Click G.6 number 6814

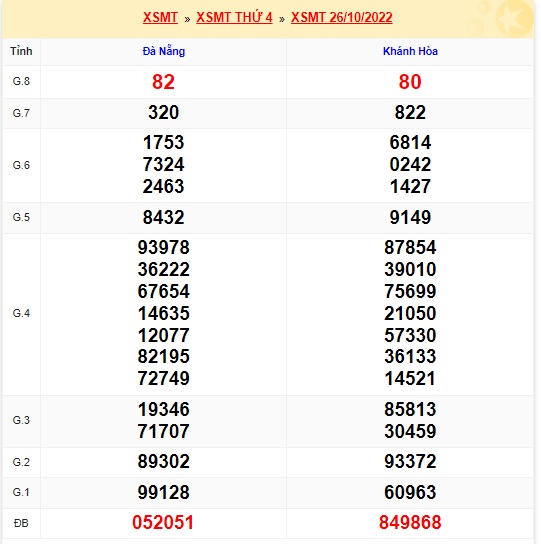pos(410,142)
